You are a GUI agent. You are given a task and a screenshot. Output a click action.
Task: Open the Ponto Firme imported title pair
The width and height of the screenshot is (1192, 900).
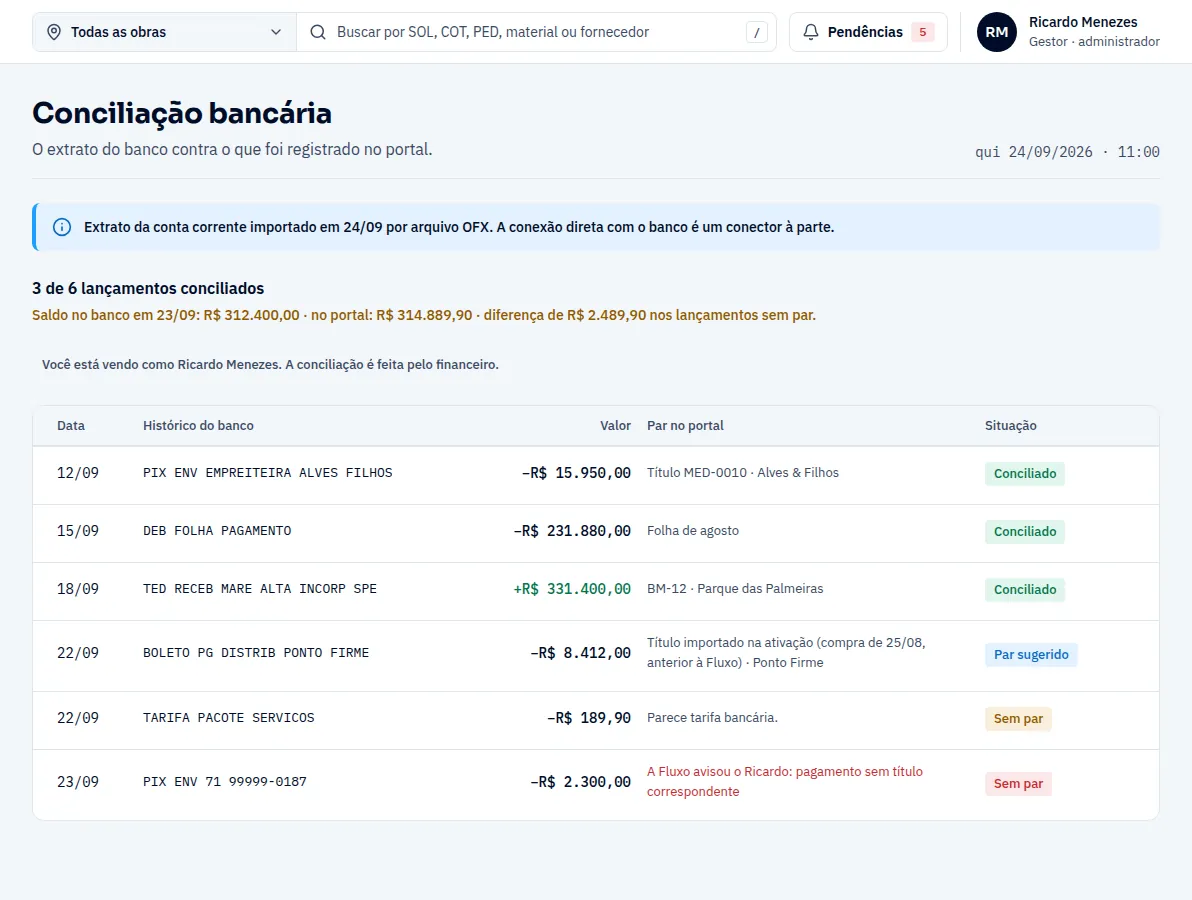click(x=786, y=652)
